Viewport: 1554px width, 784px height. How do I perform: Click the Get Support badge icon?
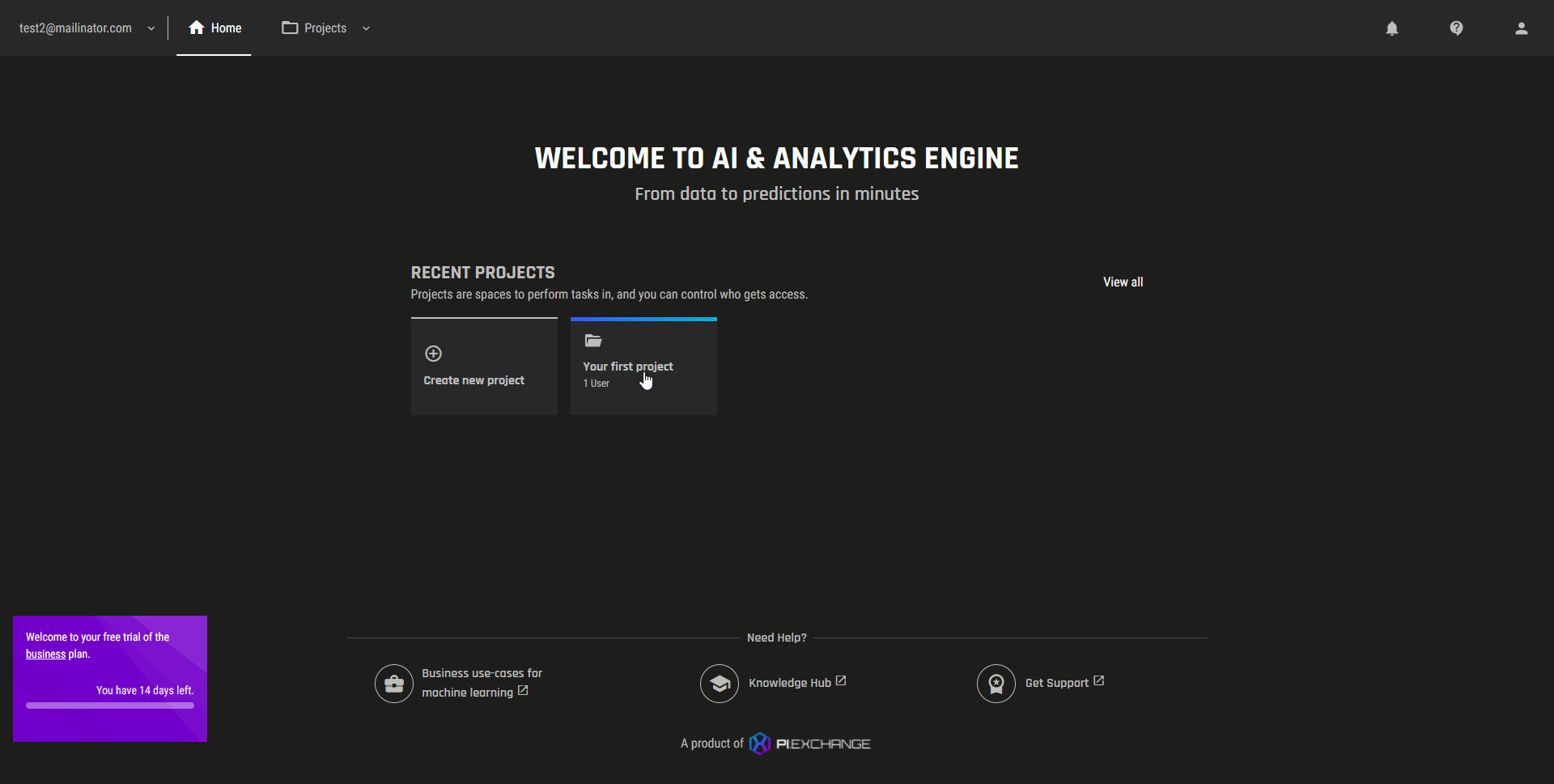point(996,684)
